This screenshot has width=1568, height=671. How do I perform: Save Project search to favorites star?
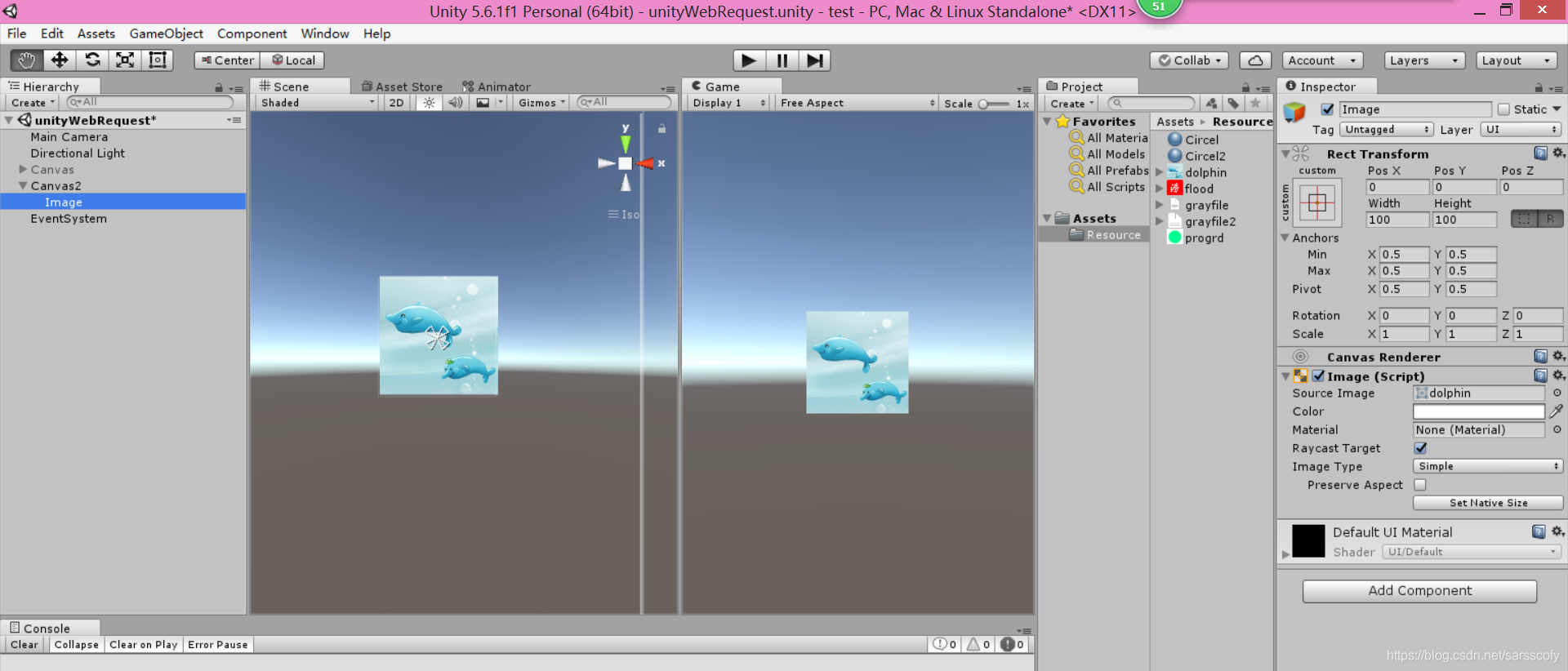click(1255, 103)
